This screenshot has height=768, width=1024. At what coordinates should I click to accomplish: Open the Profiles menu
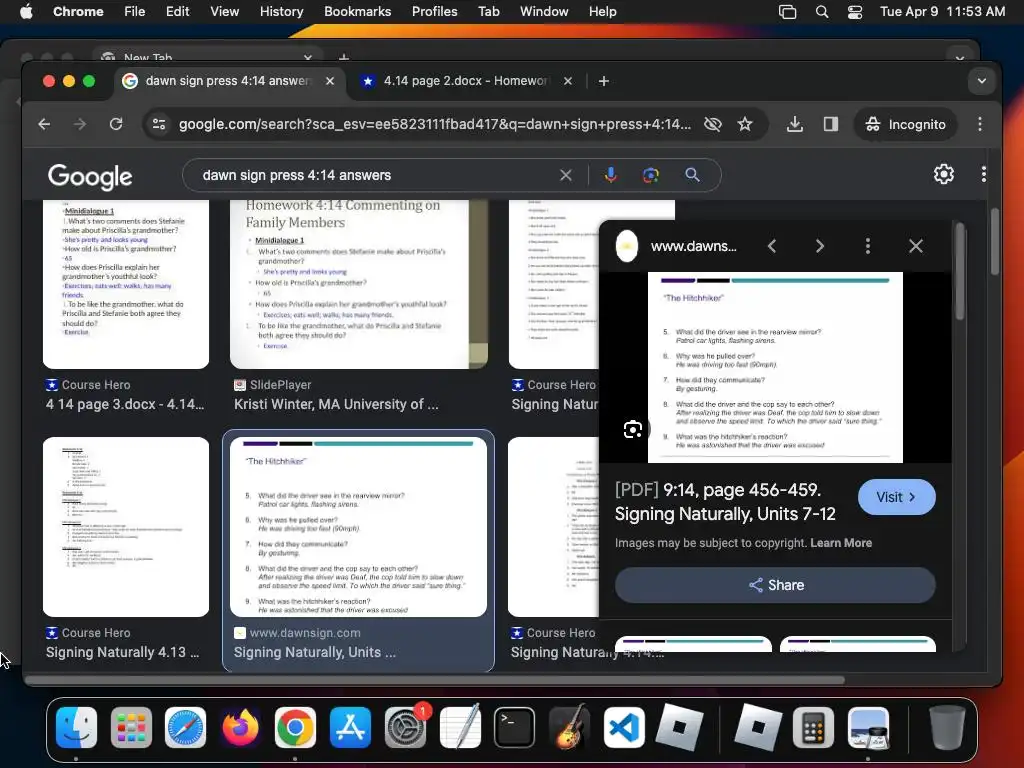tap(434, 11)
